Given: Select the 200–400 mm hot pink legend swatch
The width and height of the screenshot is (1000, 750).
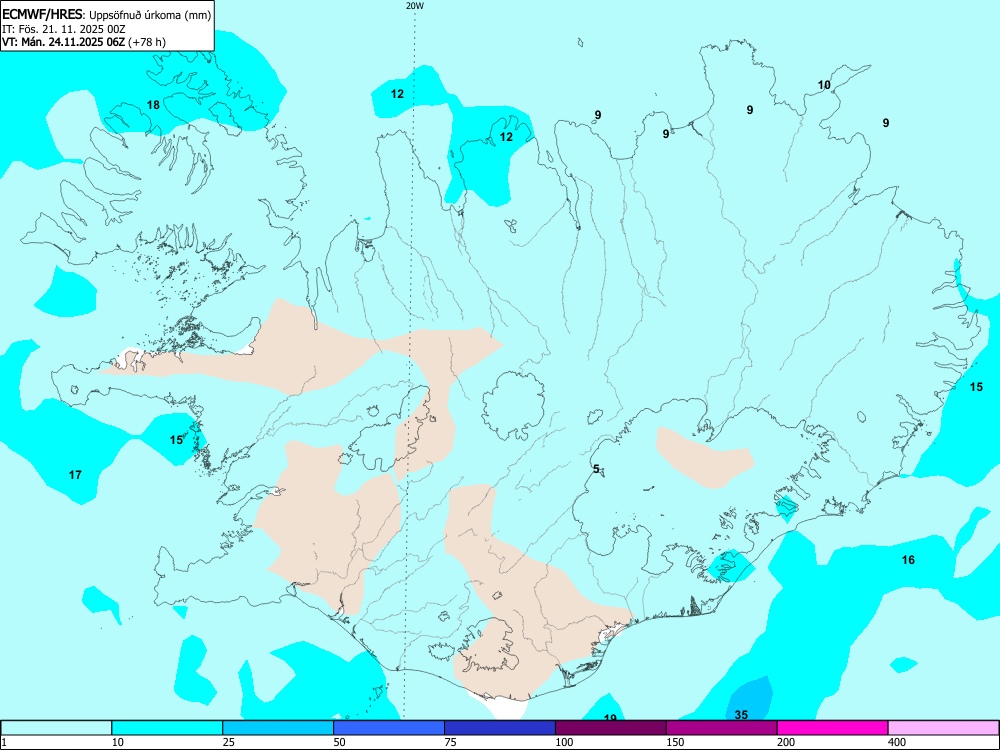Looking at the screenshot, I should pos(833,728).
